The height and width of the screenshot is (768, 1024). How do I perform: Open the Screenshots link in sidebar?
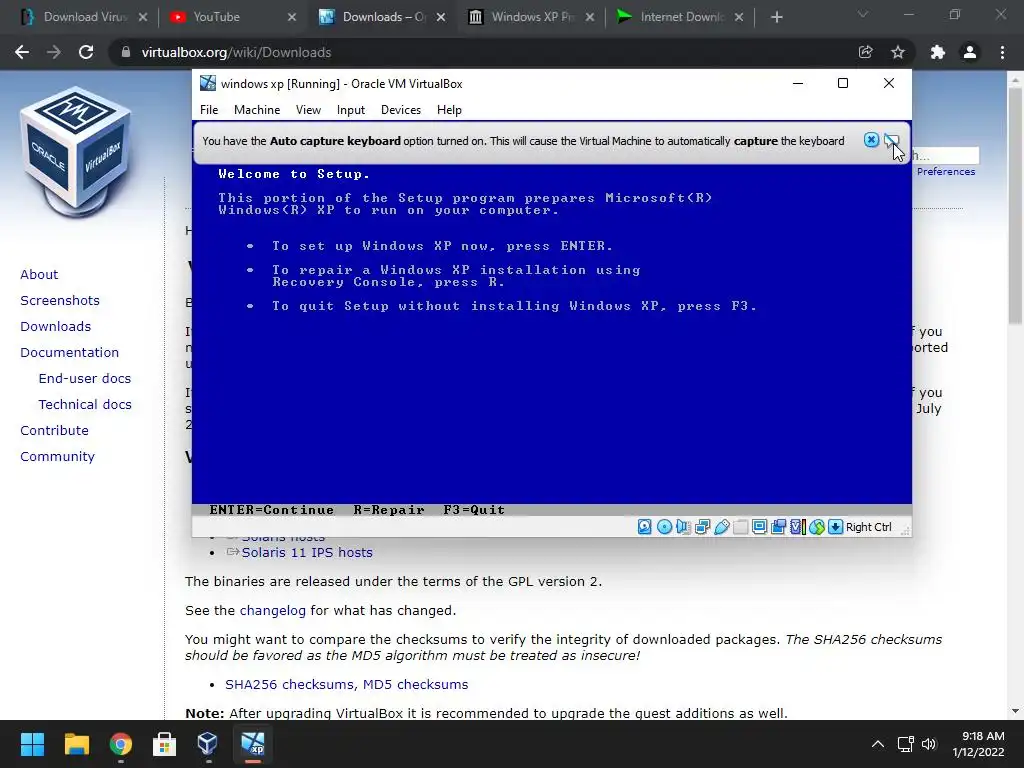tap(60, 300)
